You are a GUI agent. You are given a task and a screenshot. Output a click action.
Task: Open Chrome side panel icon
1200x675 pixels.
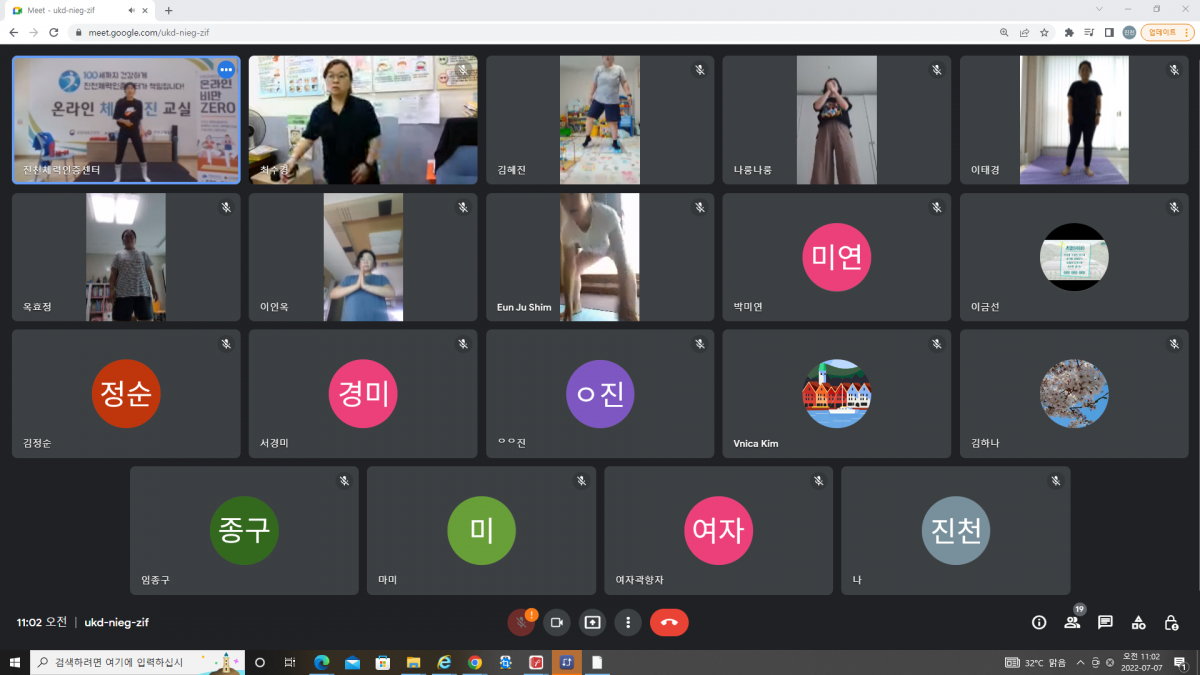click(1109, 32)
